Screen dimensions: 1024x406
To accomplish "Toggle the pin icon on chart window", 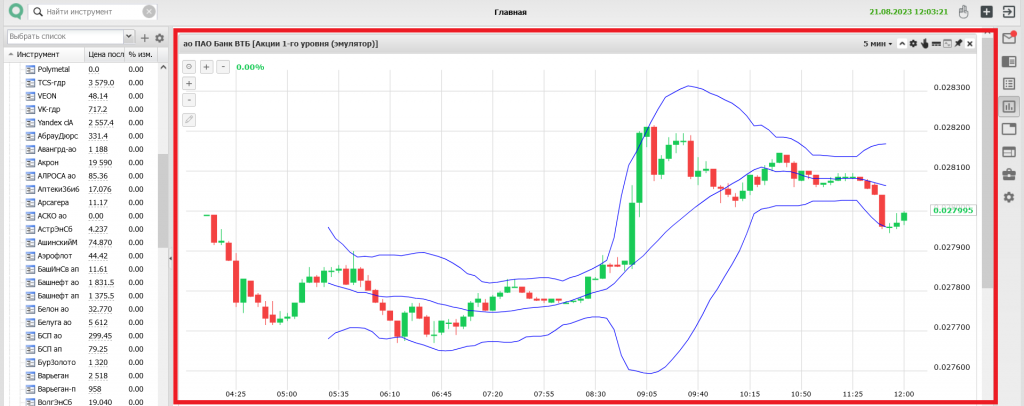I will (958, 44).
